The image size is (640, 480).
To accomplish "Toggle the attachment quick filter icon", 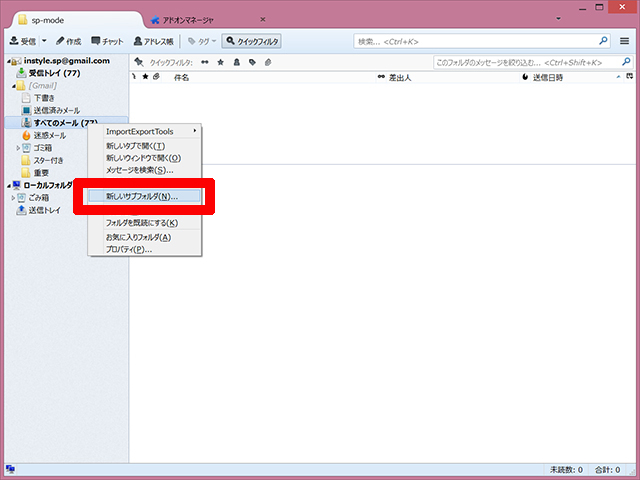I will (x=268, y=62).
